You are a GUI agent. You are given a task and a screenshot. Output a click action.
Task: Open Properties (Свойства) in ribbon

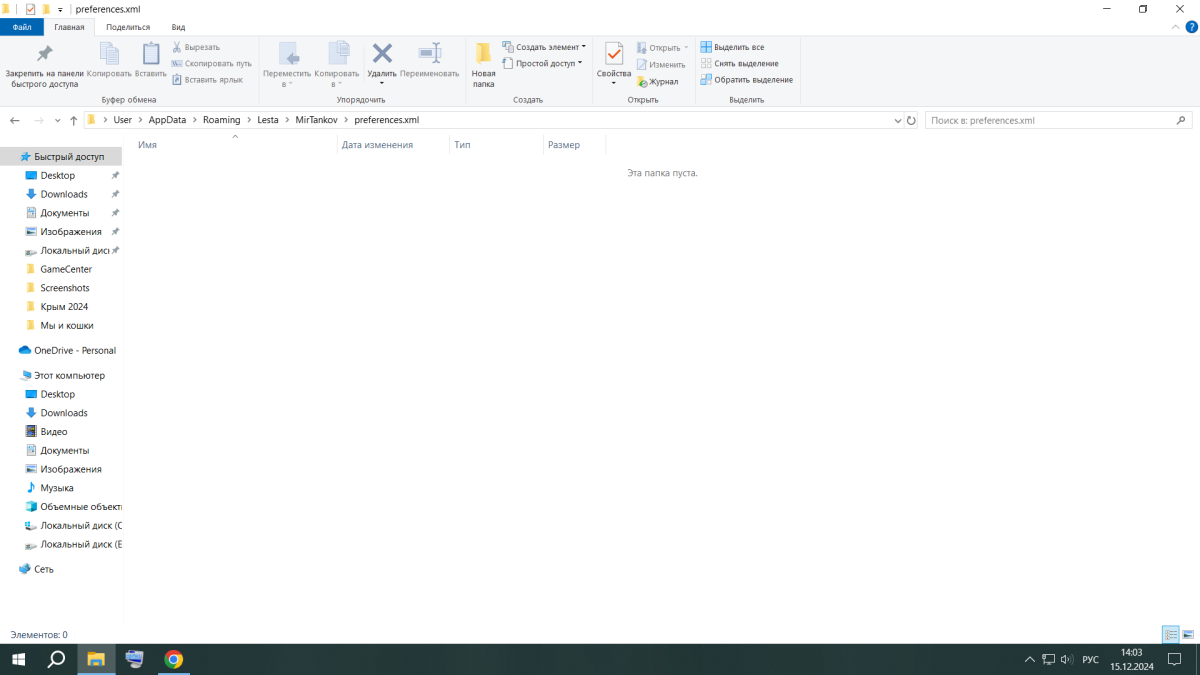[613, 55]
